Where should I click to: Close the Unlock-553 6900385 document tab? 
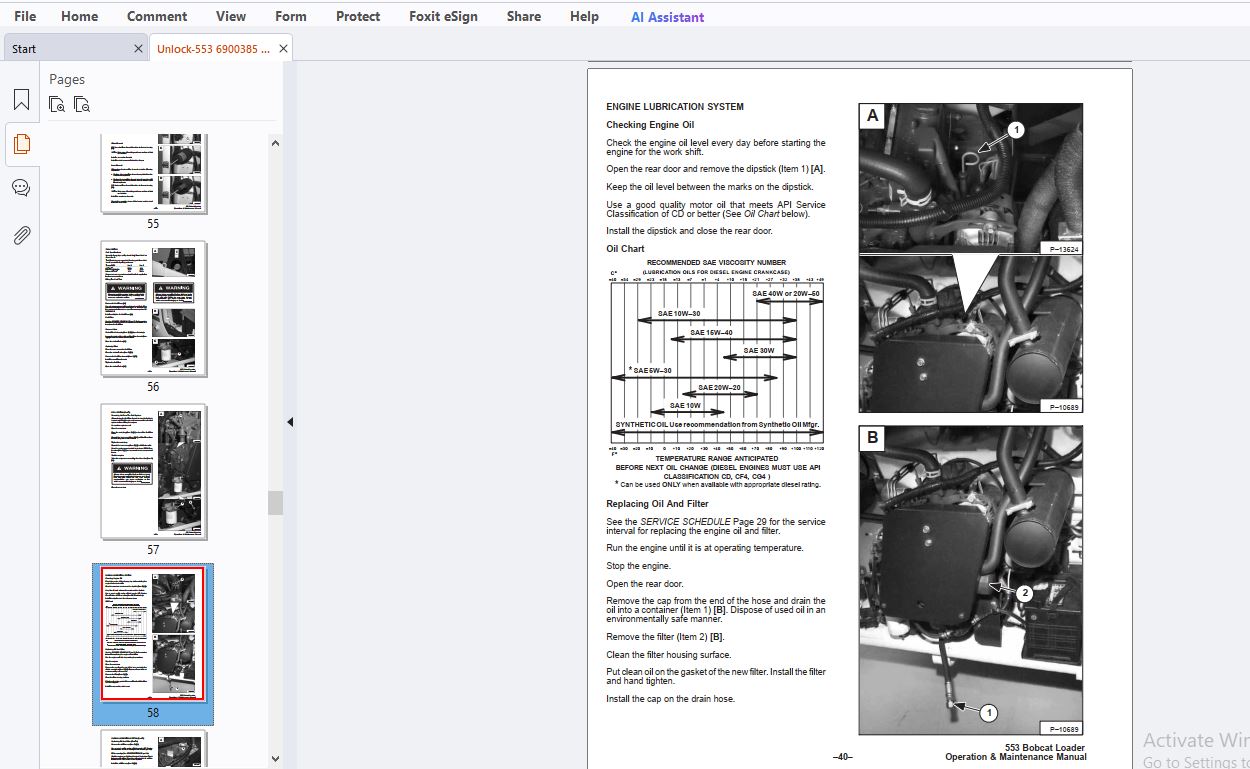(x=283, y=48)
